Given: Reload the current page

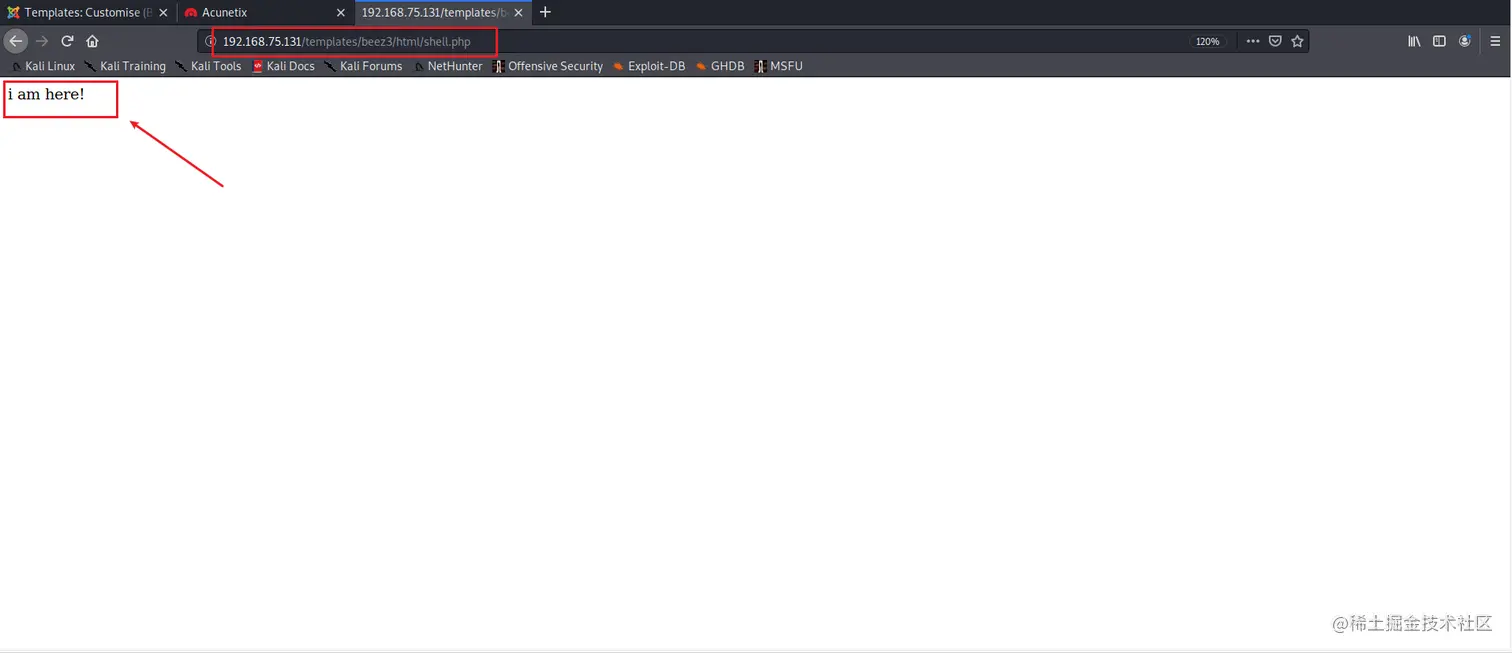Looking at the screenshot, I should click(67, 41).
